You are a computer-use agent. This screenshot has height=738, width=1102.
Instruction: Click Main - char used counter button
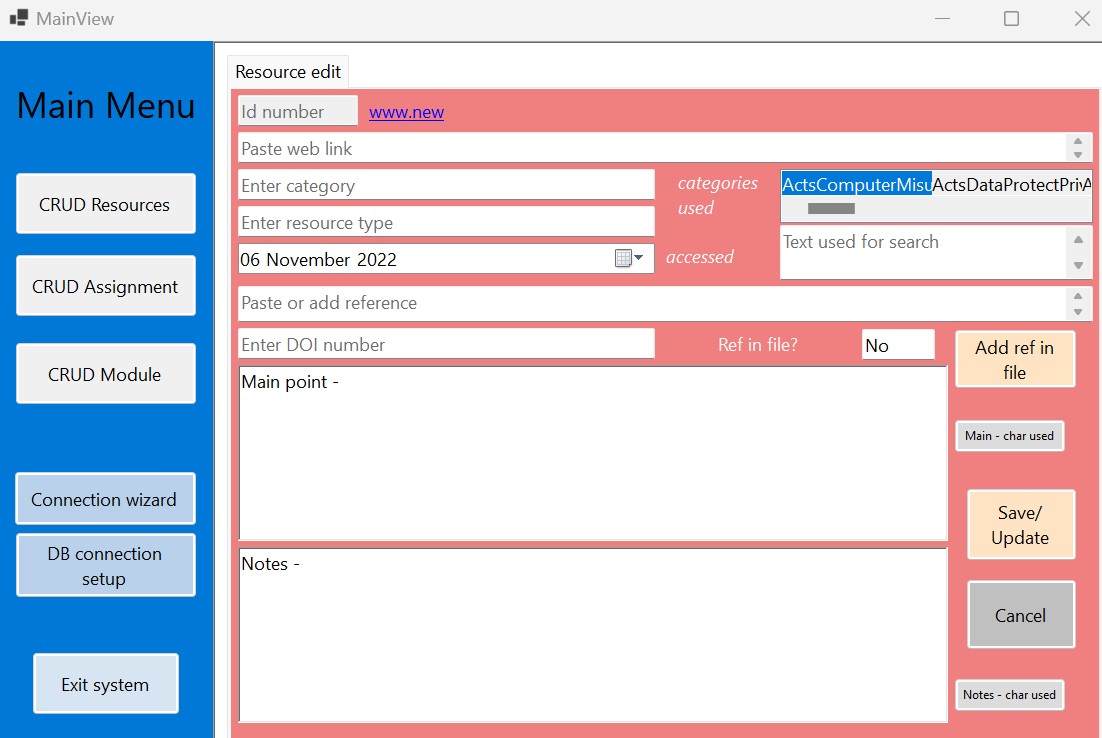click(1009, 436)
